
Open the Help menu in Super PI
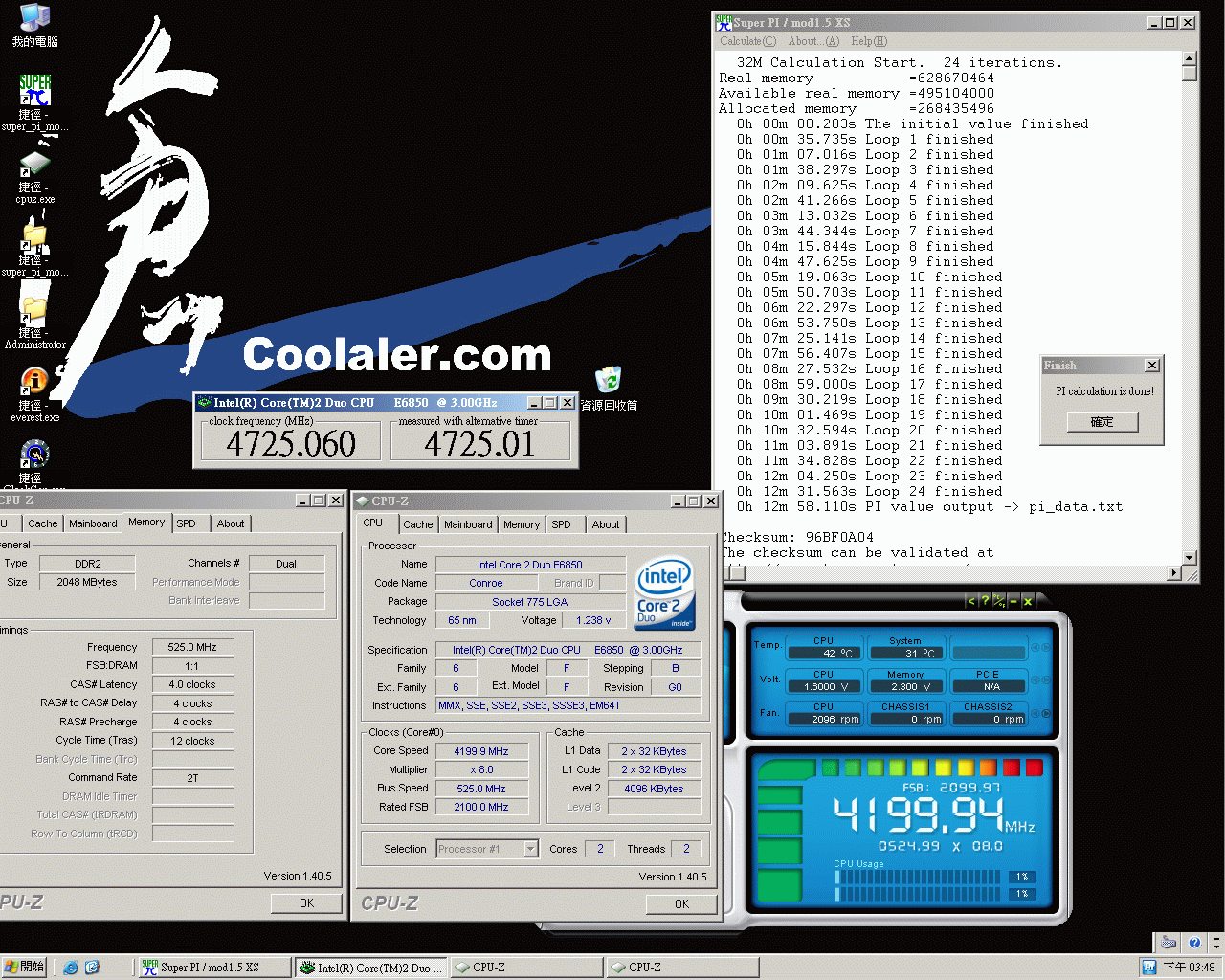[x=869, y=41]
